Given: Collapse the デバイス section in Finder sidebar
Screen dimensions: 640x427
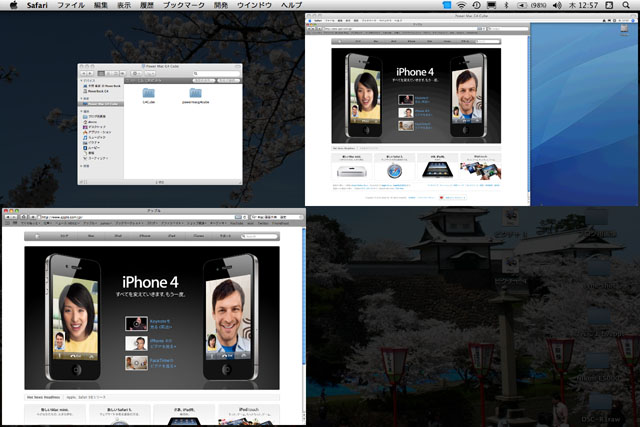Looking at the screenshot, I should coord(82,80).
